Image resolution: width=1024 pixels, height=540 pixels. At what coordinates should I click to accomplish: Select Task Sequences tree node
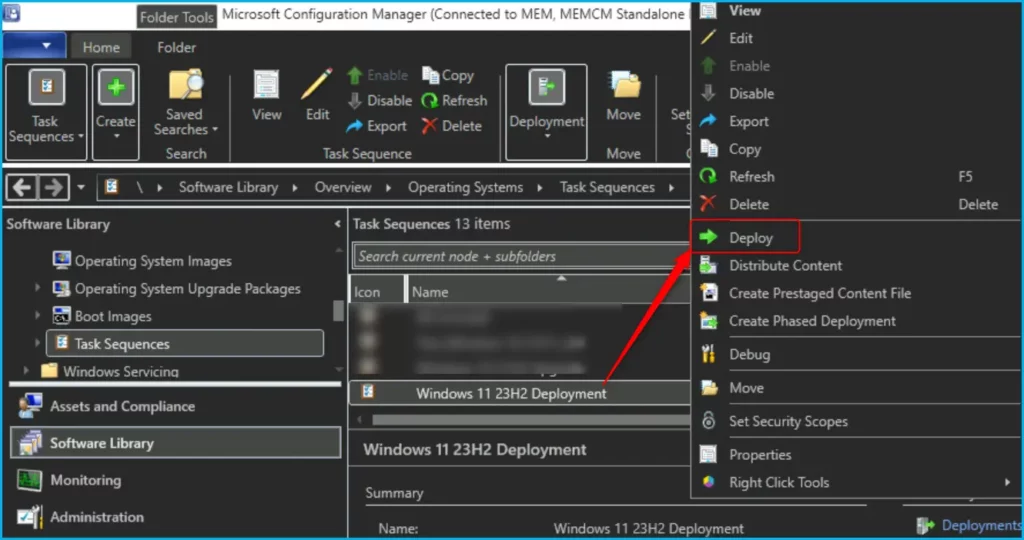click(x=185, y=343)
